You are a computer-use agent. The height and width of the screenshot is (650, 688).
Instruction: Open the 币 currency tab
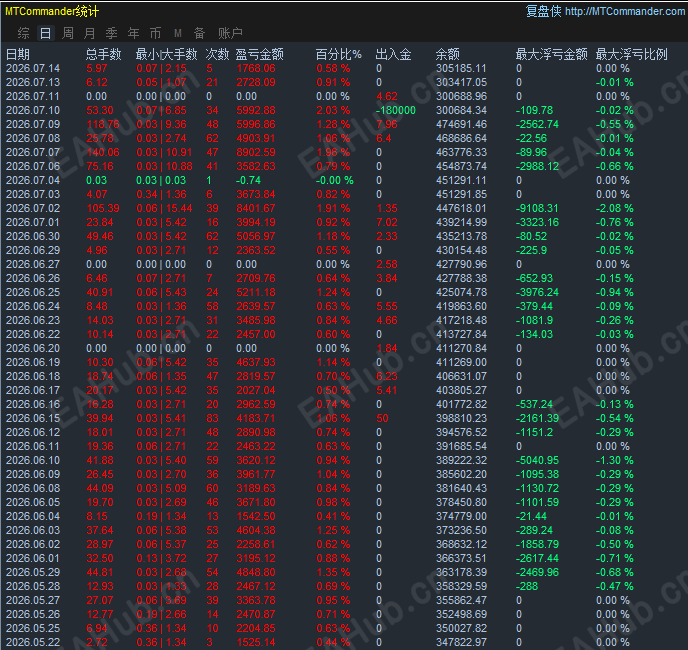tap(155, 33)
